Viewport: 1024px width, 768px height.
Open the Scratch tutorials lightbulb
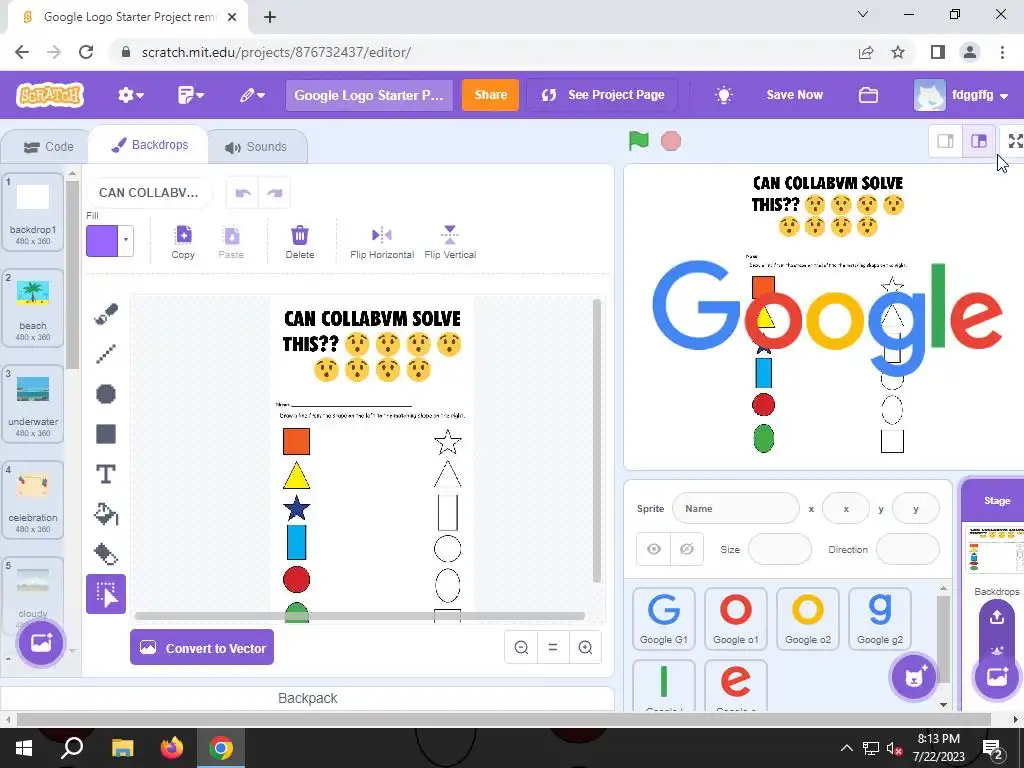pos(724,95)
